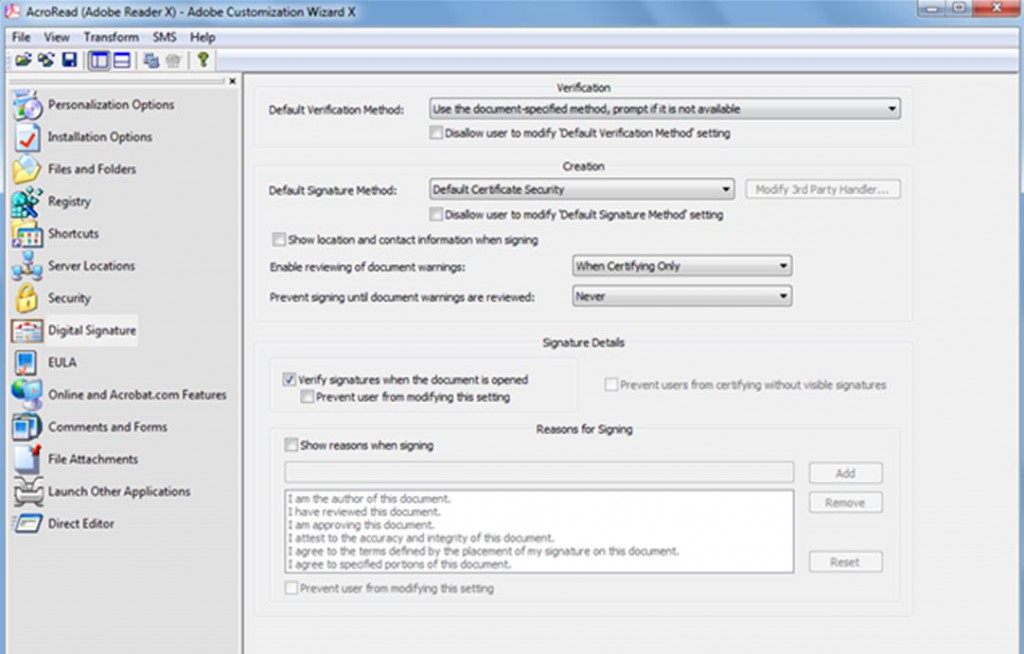1024x654 pixels.
Task: Click the Remove reason button
Action: click(846, 502)
